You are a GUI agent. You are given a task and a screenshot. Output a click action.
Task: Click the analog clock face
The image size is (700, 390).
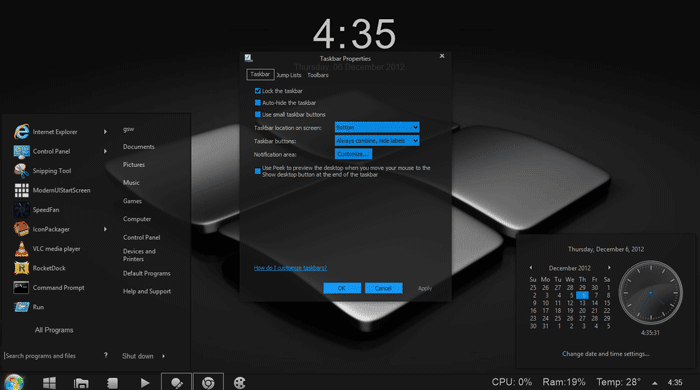point(650,293)
